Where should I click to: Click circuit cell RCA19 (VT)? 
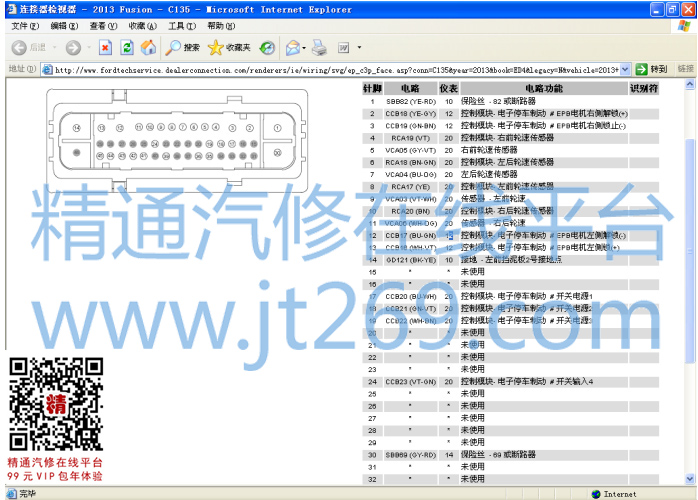coord(410,138)
